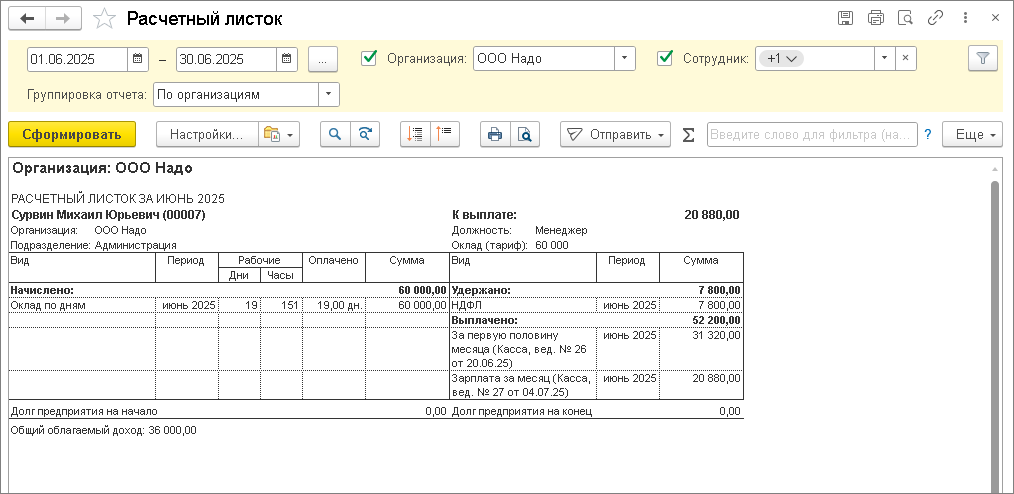Select the Зарплата за месяц cell

523,385
